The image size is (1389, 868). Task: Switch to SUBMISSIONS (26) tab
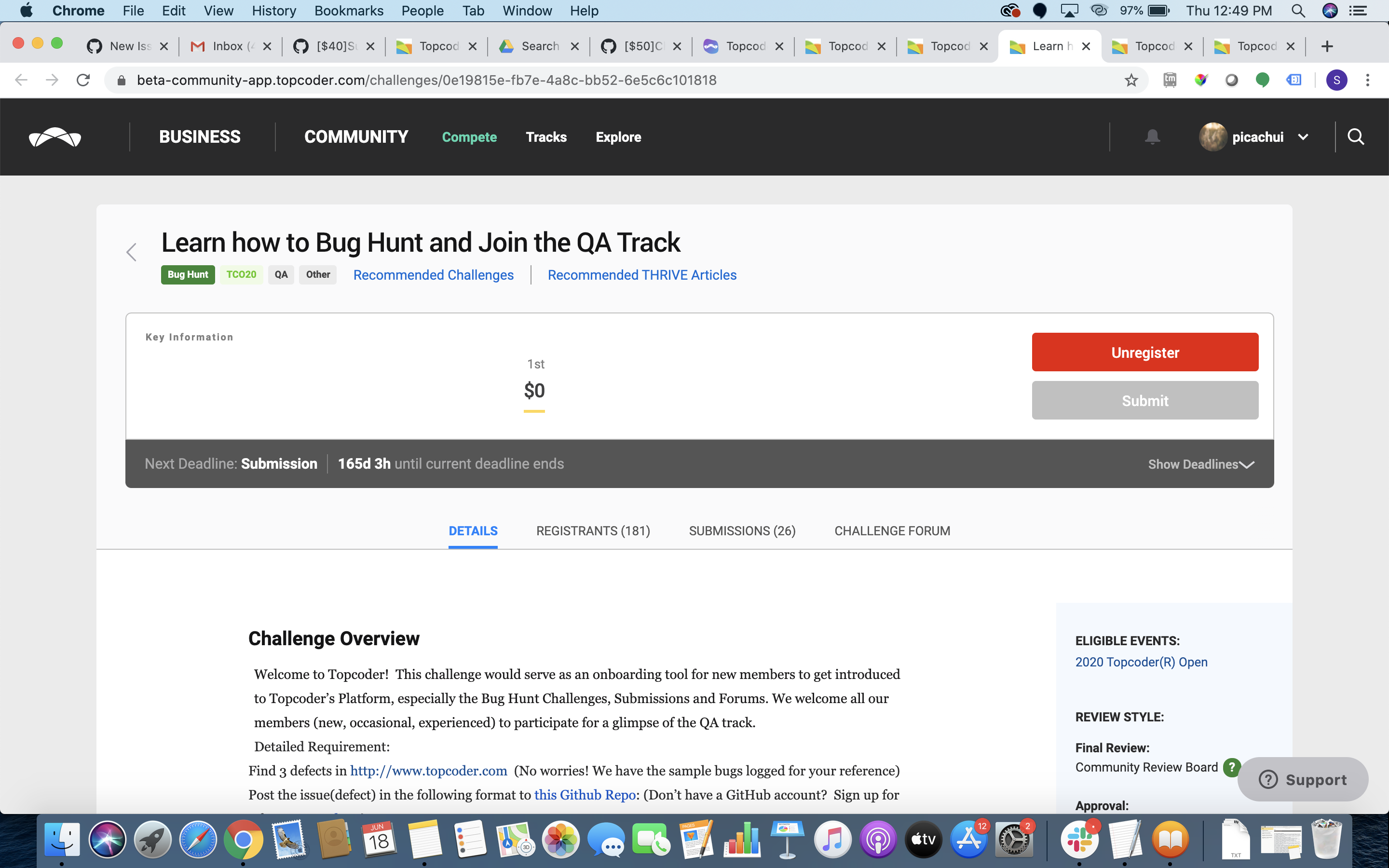(742, 531)
